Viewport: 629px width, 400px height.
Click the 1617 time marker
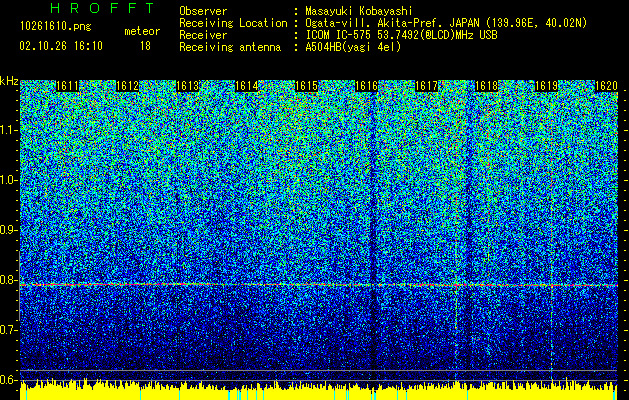pos(426,86)
